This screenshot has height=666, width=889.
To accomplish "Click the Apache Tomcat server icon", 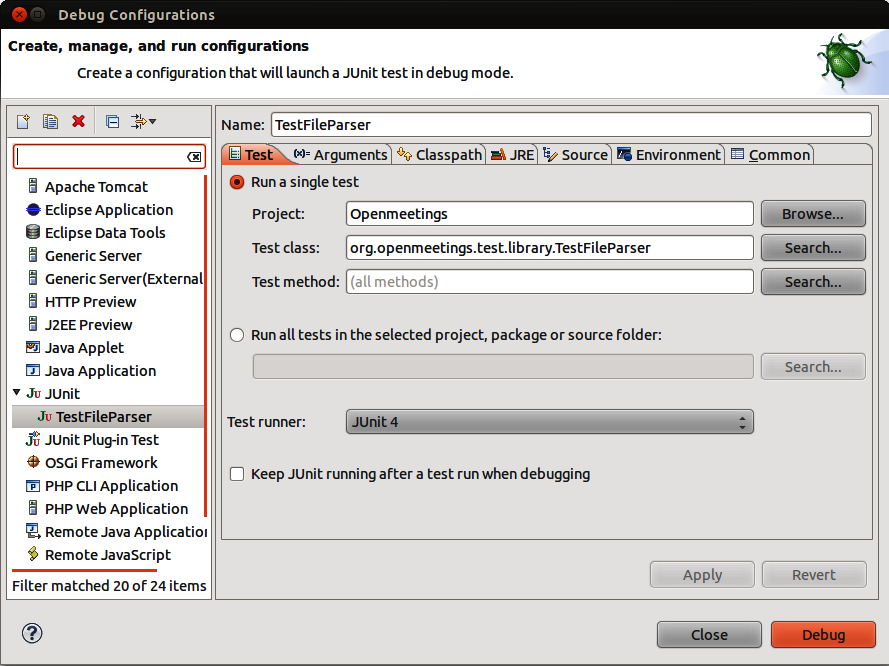I will coord(33,186).
